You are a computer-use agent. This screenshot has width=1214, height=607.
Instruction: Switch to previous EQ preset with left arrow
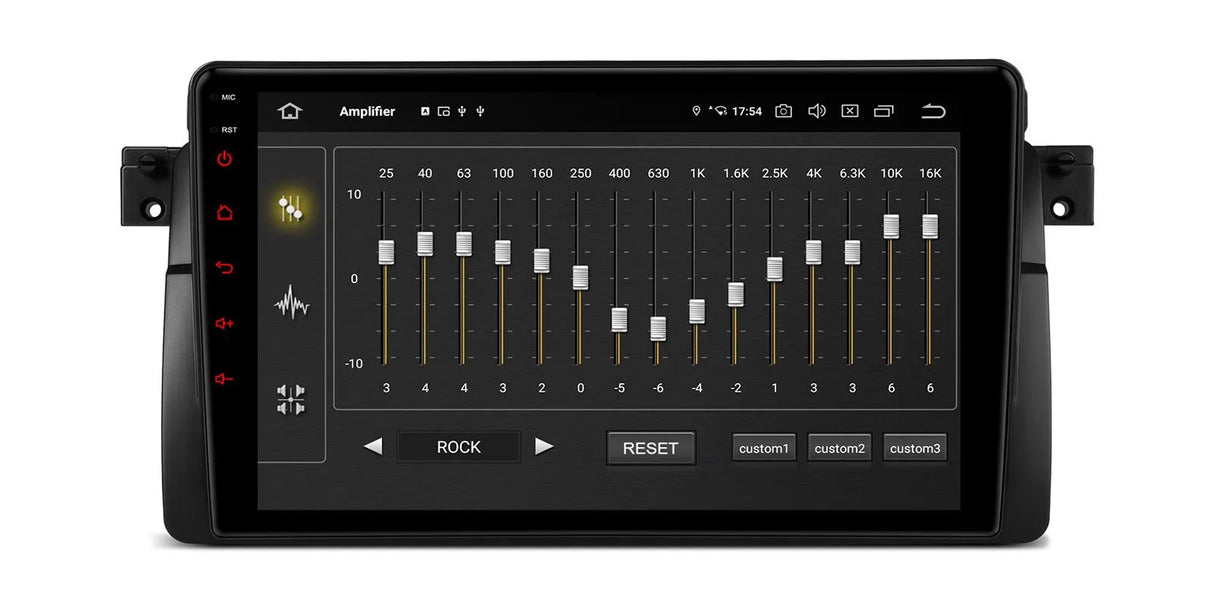click(x=373, y=446)
